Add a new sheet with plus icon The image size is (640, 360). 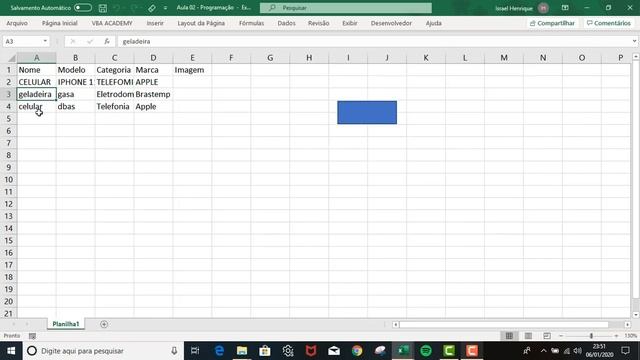(104, 324)
